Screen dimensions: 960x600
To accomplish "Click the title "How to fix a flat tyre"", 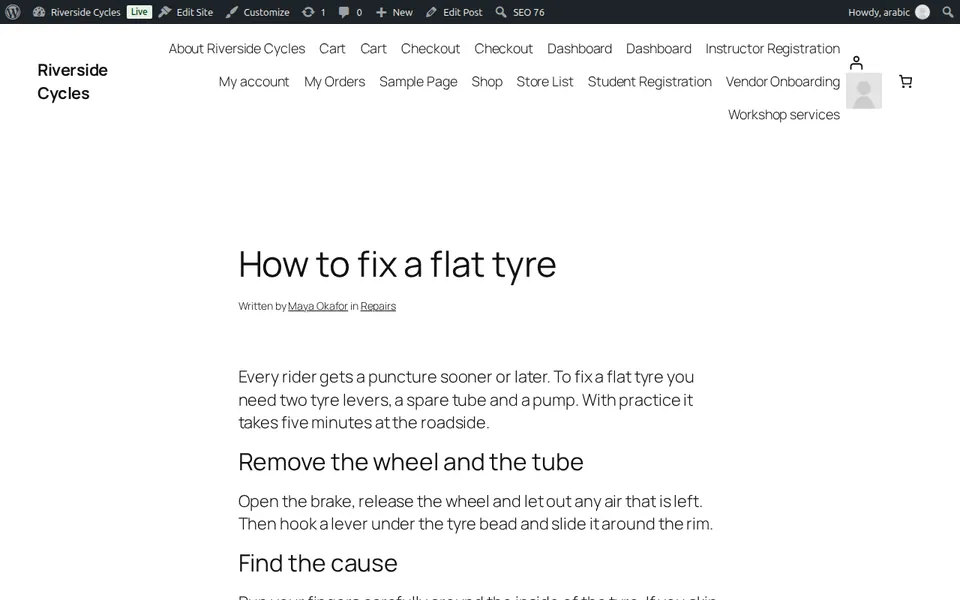I will pyautogui.click(x=397, y=264).
